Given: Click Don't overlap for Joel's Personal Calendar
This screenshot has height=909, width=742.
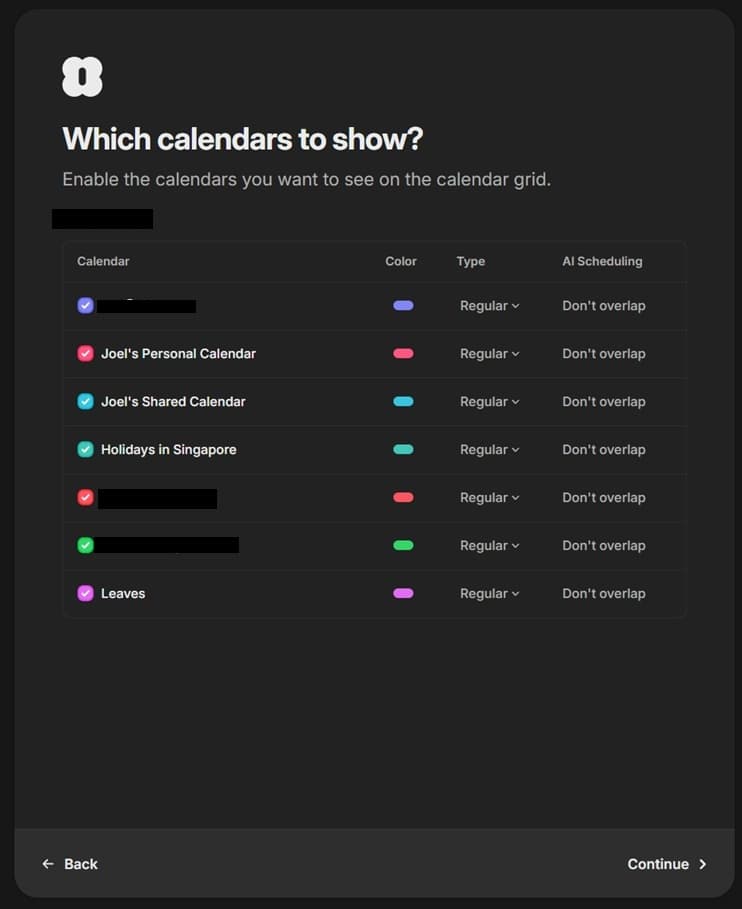Looking at the screenshot, I should coord(603,354).
